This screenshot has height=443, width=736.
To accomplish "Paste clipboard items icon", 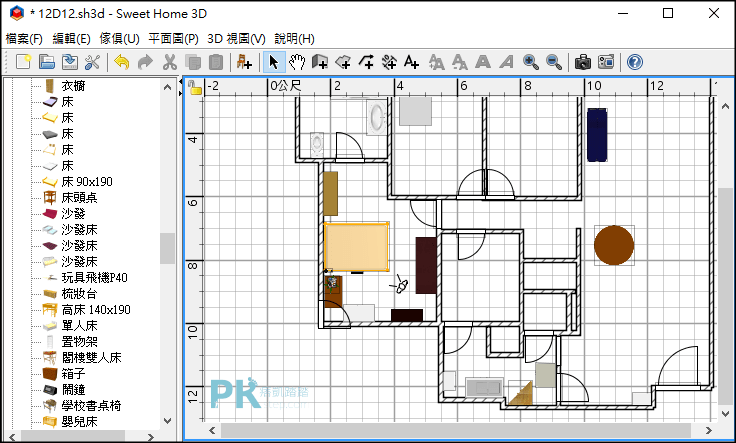I will click(x=215, y=61).
